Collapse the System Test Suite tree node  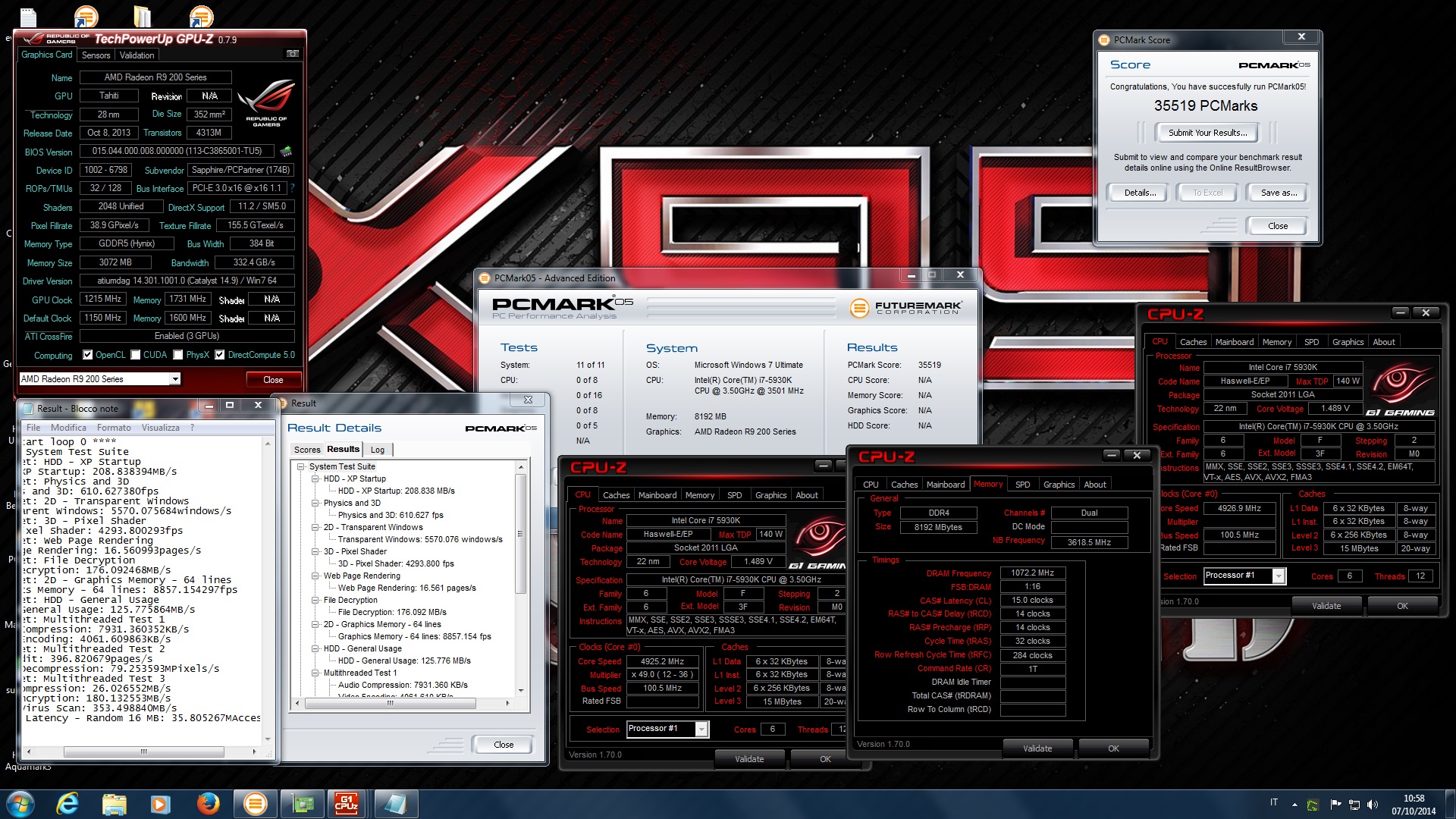(301, 467)
